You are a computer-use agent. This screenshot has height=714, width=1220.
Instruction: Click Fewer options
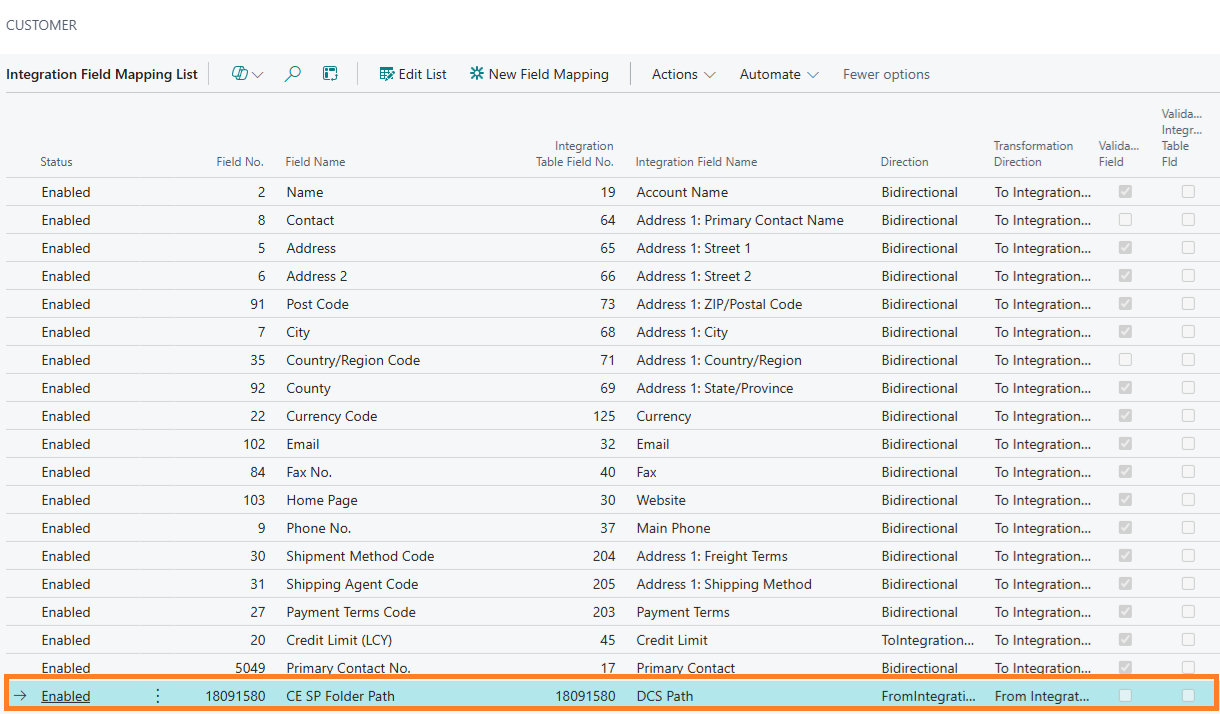tap(886, 74)
